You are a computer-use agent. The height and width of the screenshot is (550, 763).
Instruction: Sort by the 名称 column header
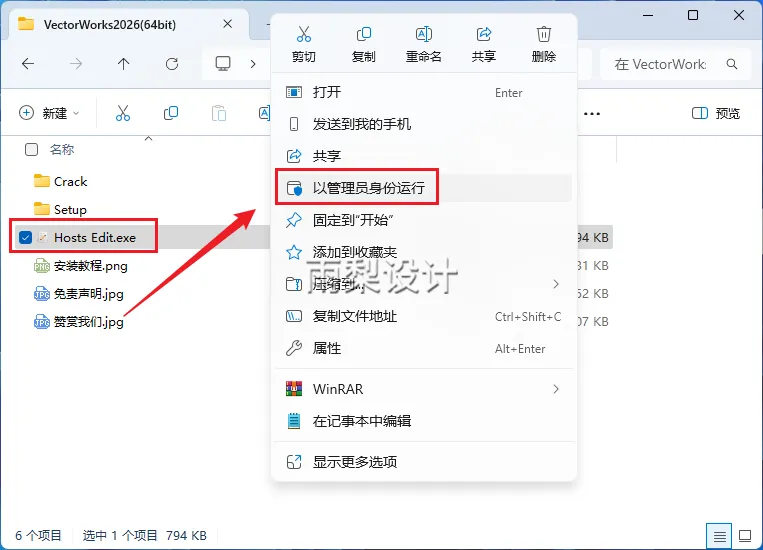tap(62, 149)
